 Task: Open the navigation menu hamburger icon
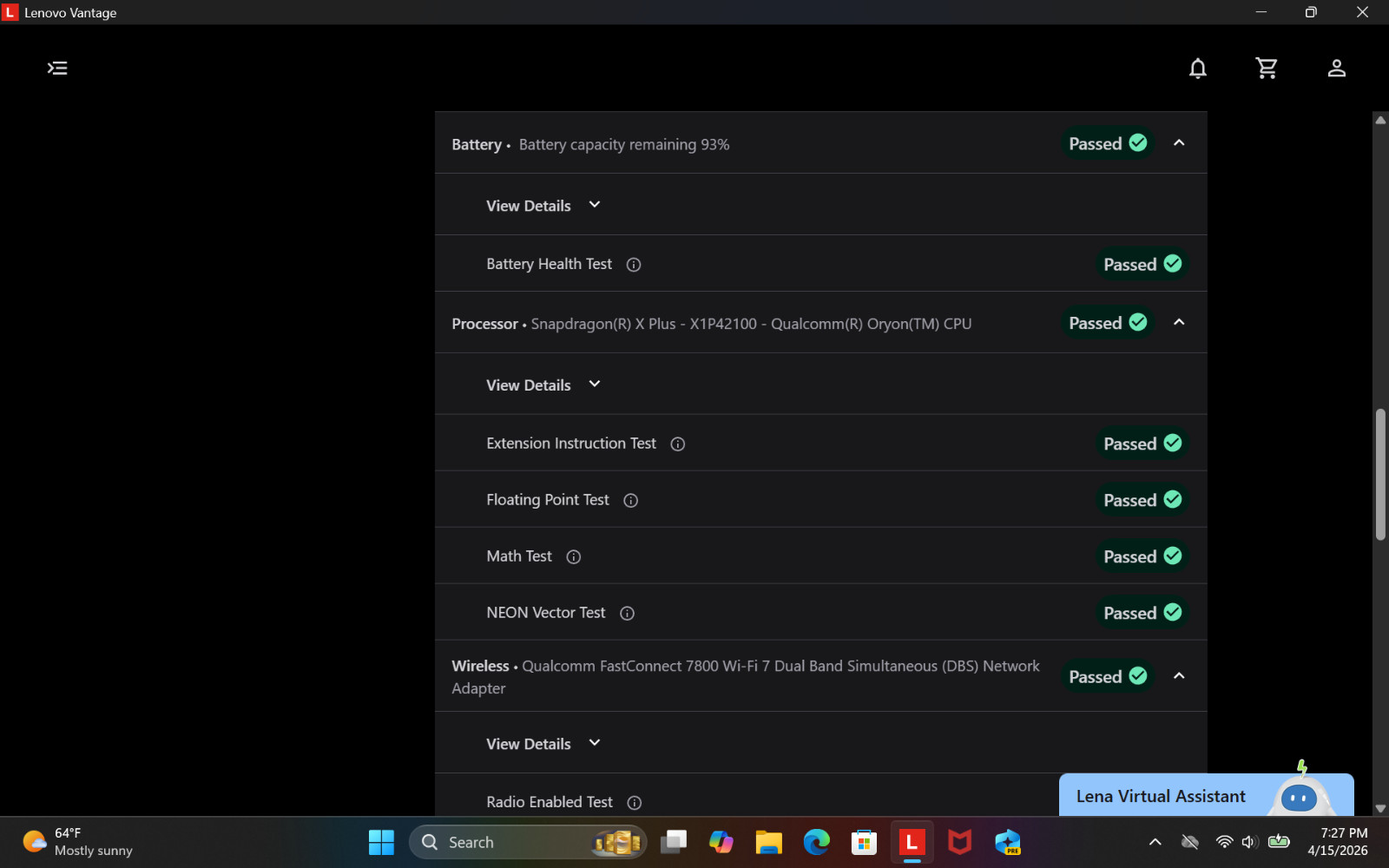57,68
